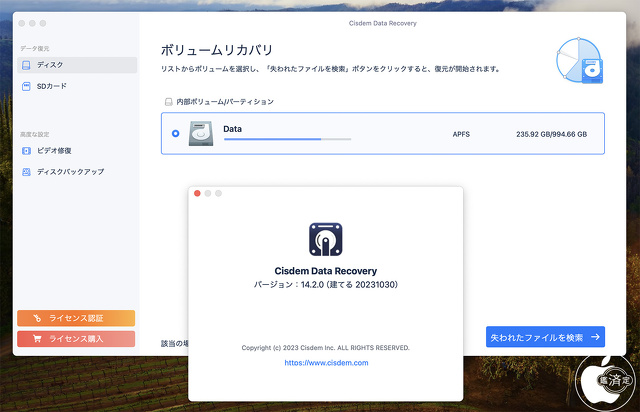Click the 内部ボリューム/パーティション header icon
The width and height of the screenshot is (640, 412).
[169, 102]
